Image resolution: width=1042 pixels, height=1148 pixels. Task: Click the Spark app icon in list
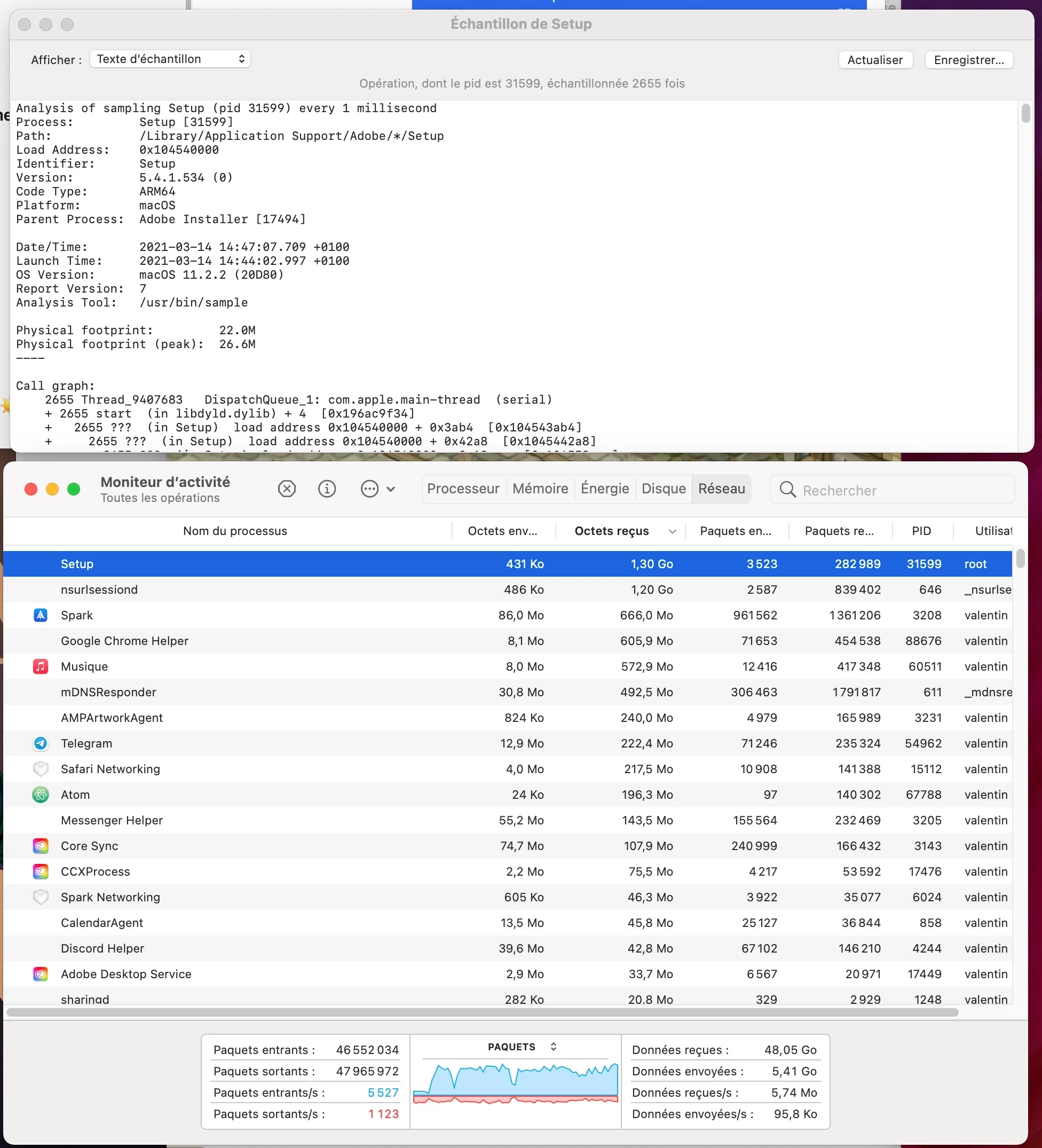pos(41,615)
